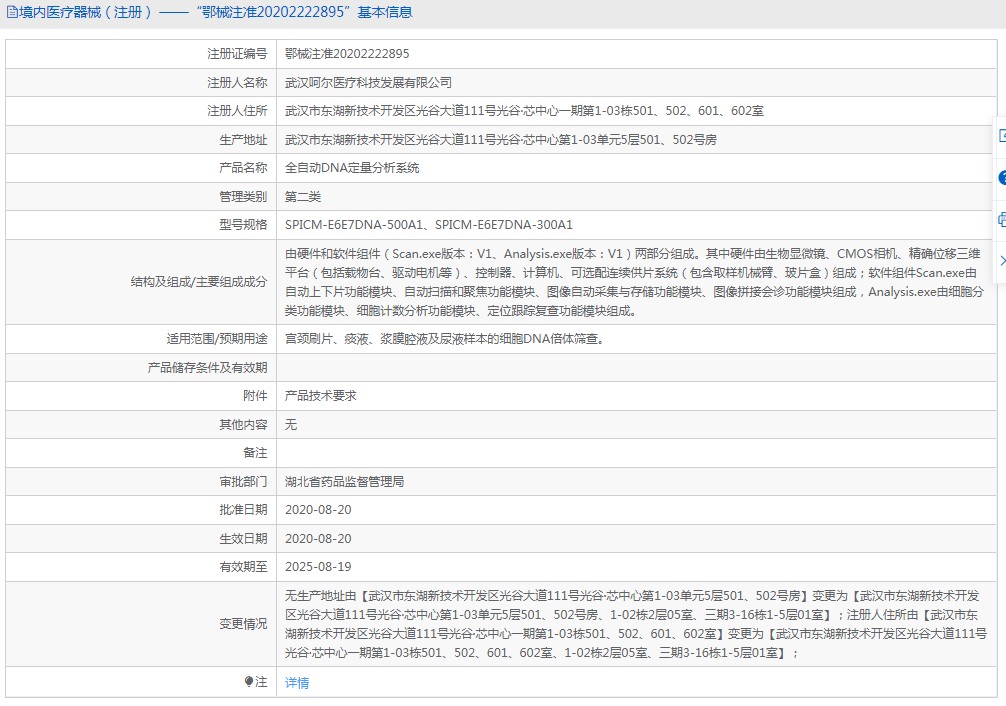Click the 附件 row label
The height and width of the screenshot is (706, 1006).
(x=255, y=396)
